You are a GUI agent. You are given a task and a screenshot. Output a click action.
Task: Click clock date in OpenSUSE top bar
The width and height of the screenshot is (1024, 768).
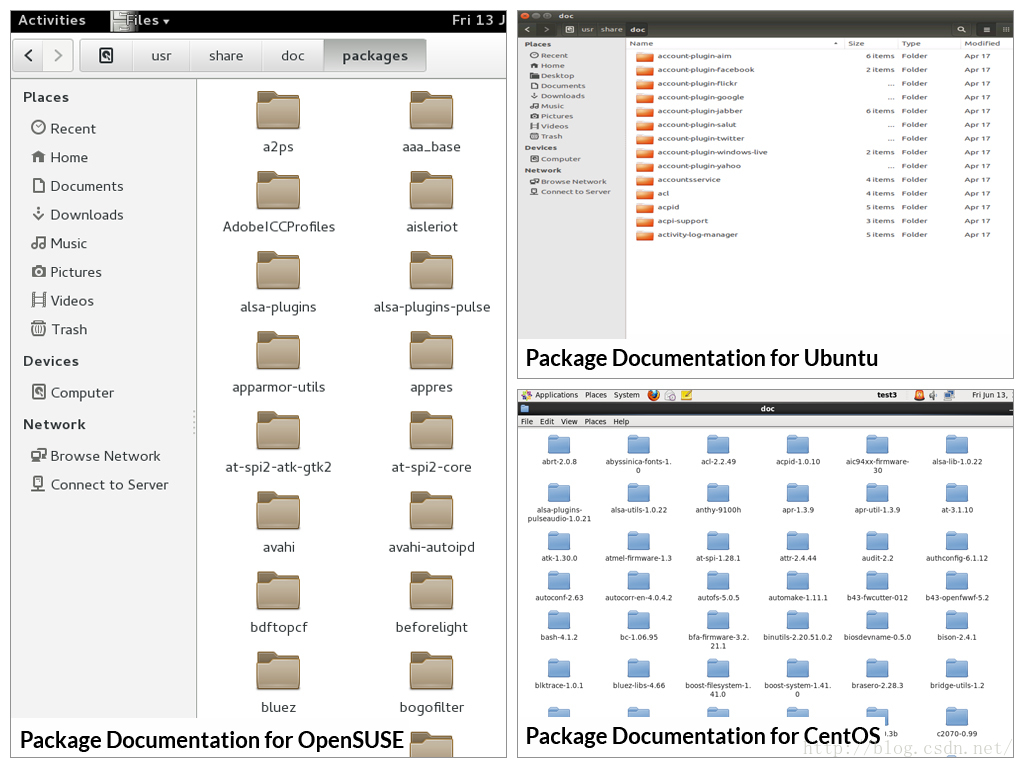[478, 20]
